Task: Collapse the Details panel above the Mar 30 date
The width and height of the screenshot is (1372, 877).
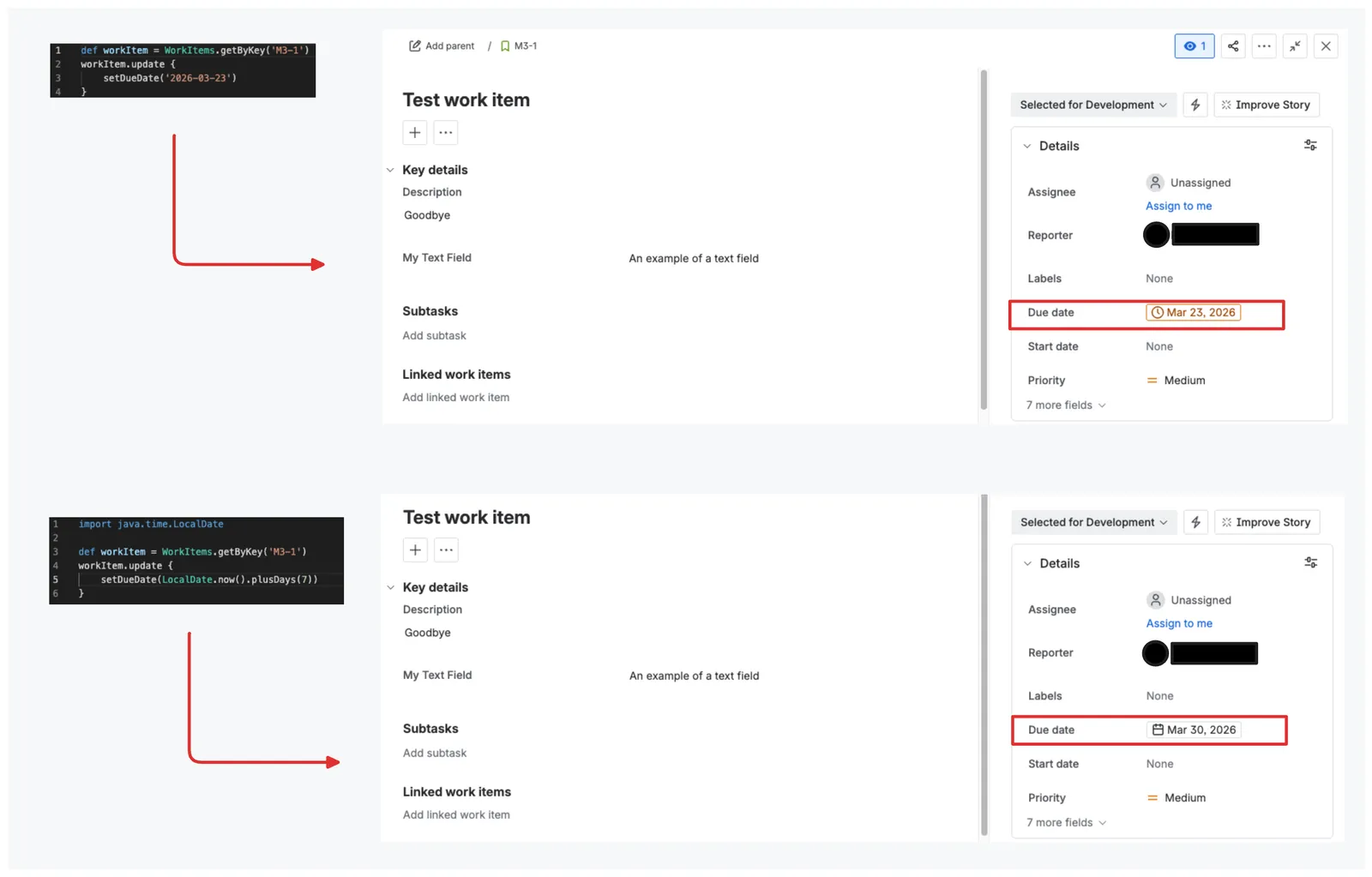Action: pyautogui.click(x=1027, y=563)
